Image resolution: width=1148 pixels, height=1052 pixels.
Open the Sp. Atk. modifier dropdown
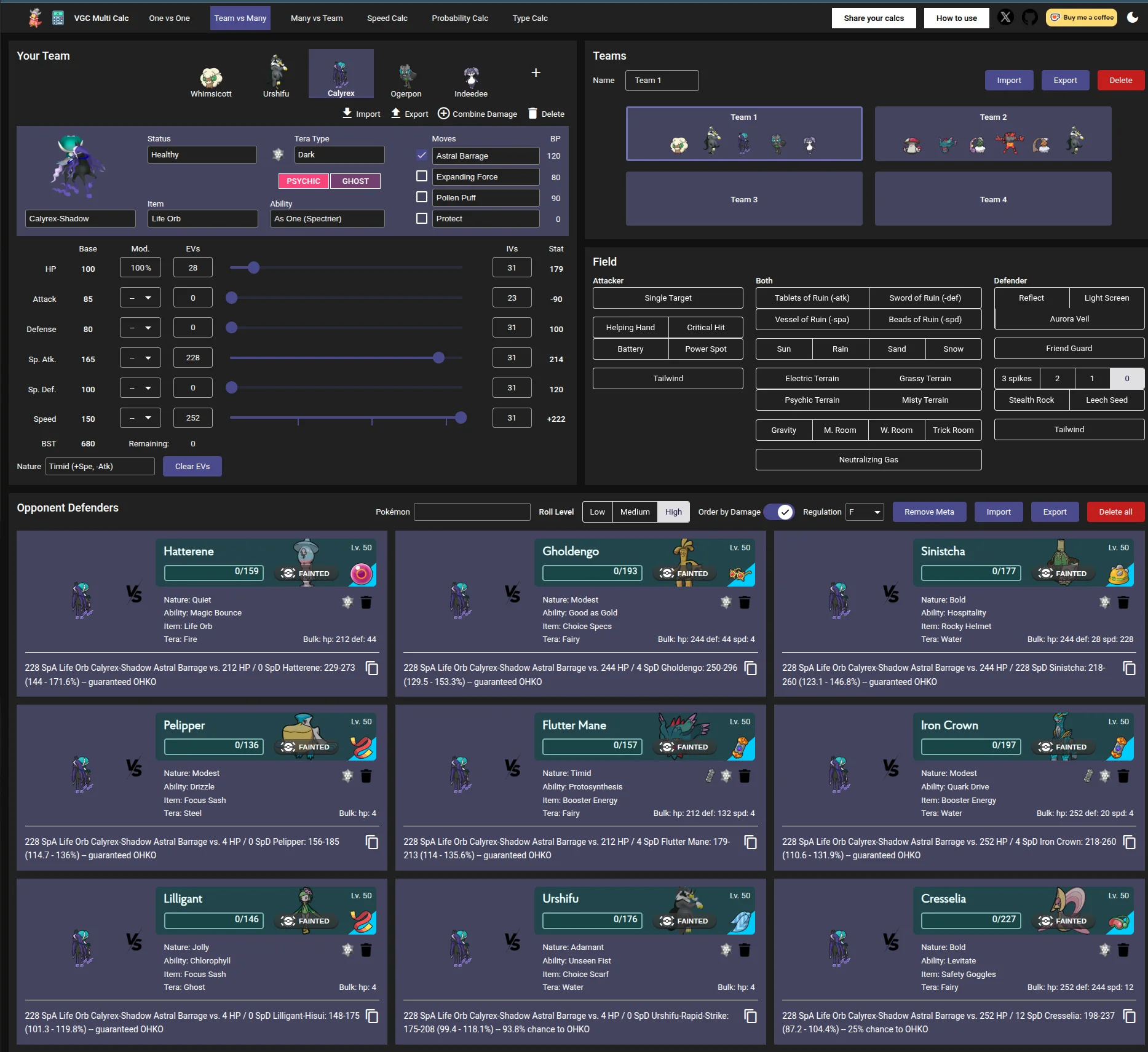140,358
